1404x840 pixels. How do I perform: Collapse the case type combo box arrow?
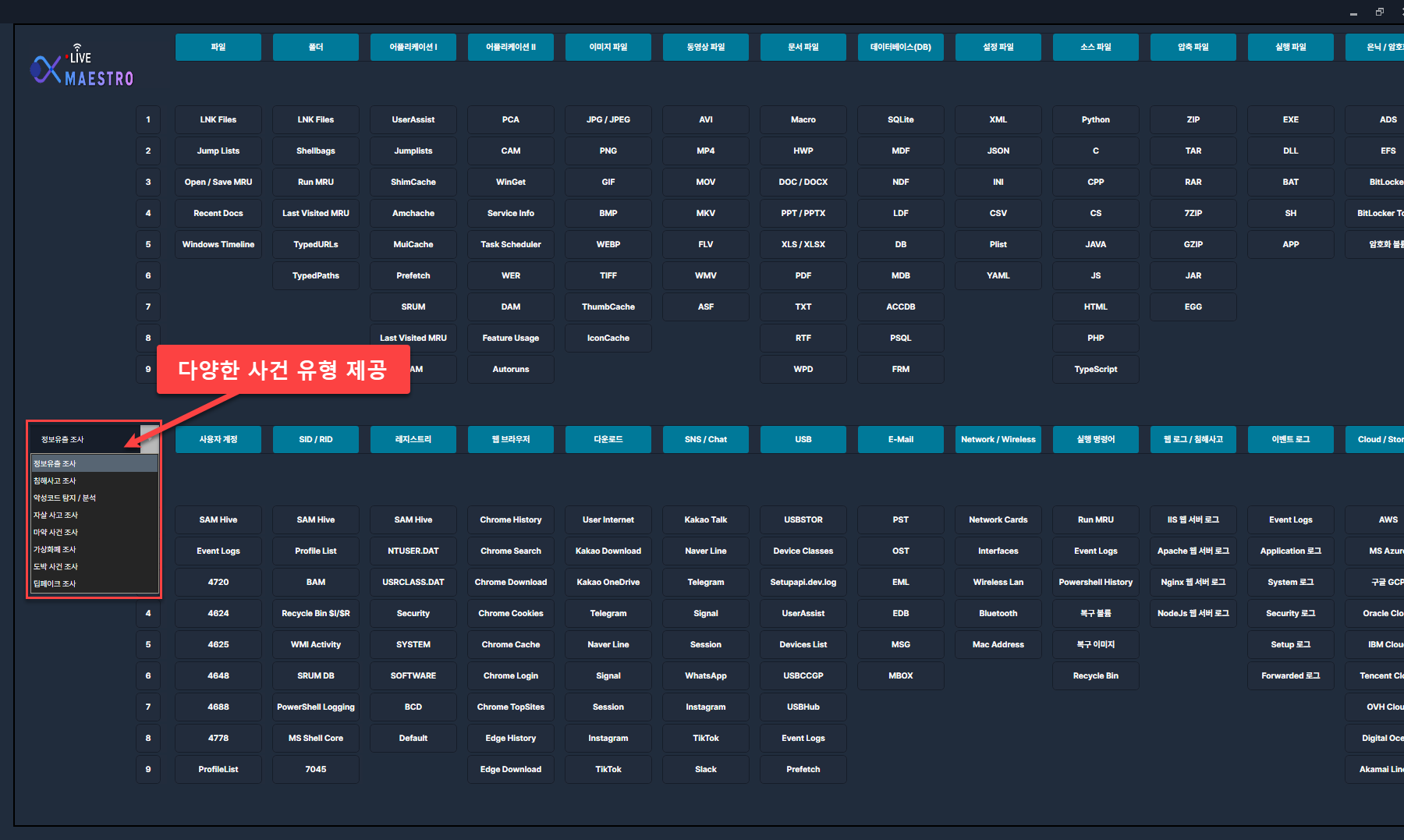[149, 439]
